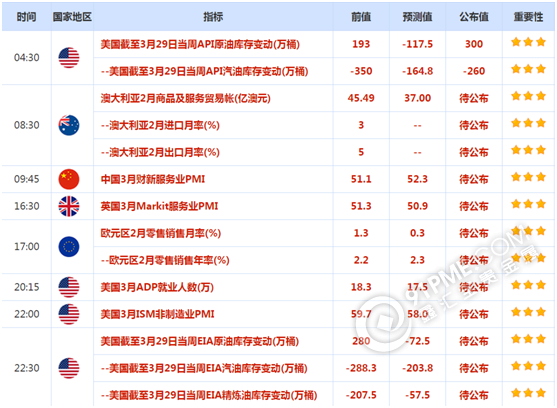Click 待公布 value for EIA精炼油库存变动 row
The height and width of the screenshot is (408, 557).
tap(474, 395)
